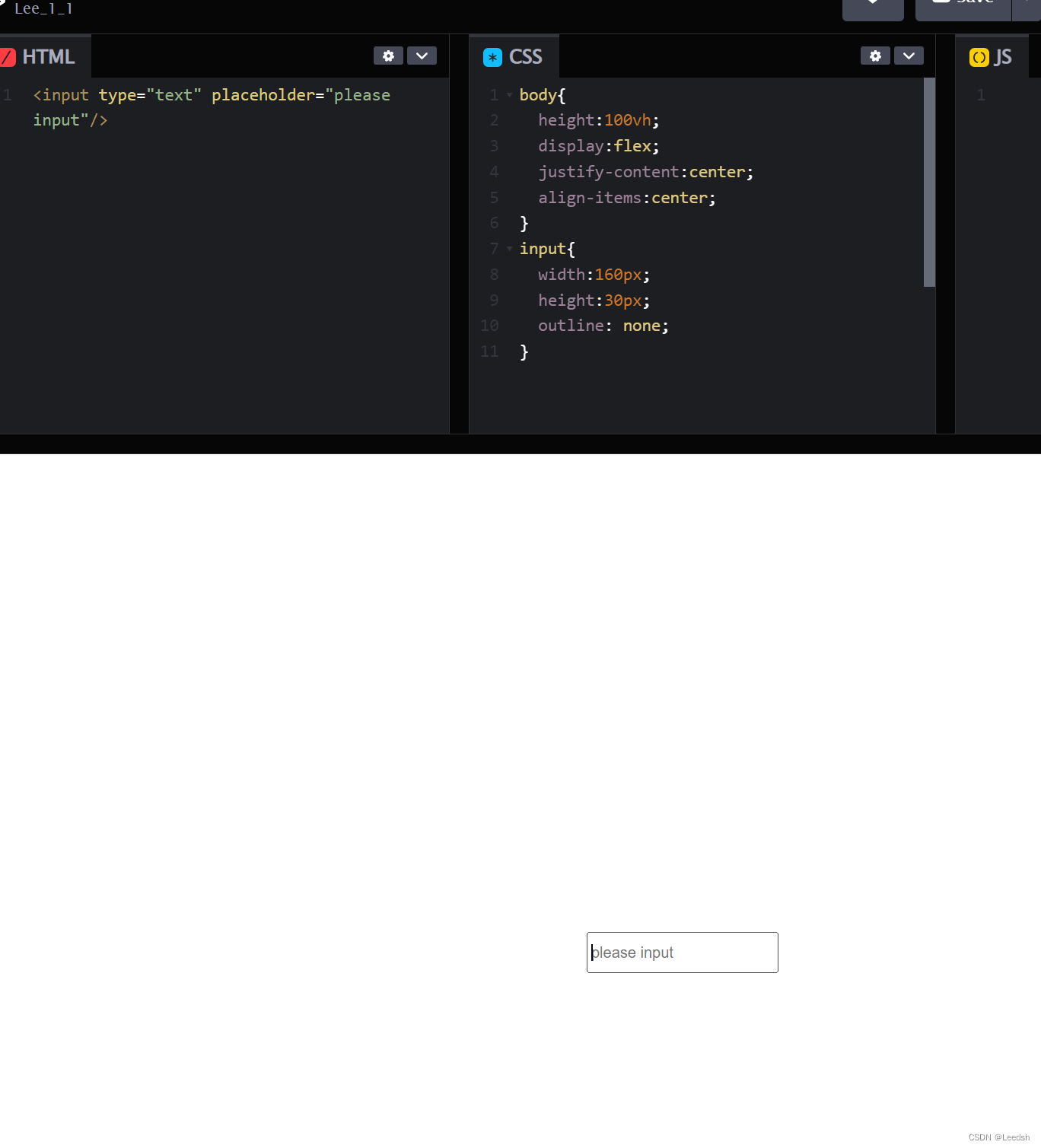Open HTML editor settings gear
Viewport: 1041px width, 1148px height.
pyautogui.click(x=388, y=56)
